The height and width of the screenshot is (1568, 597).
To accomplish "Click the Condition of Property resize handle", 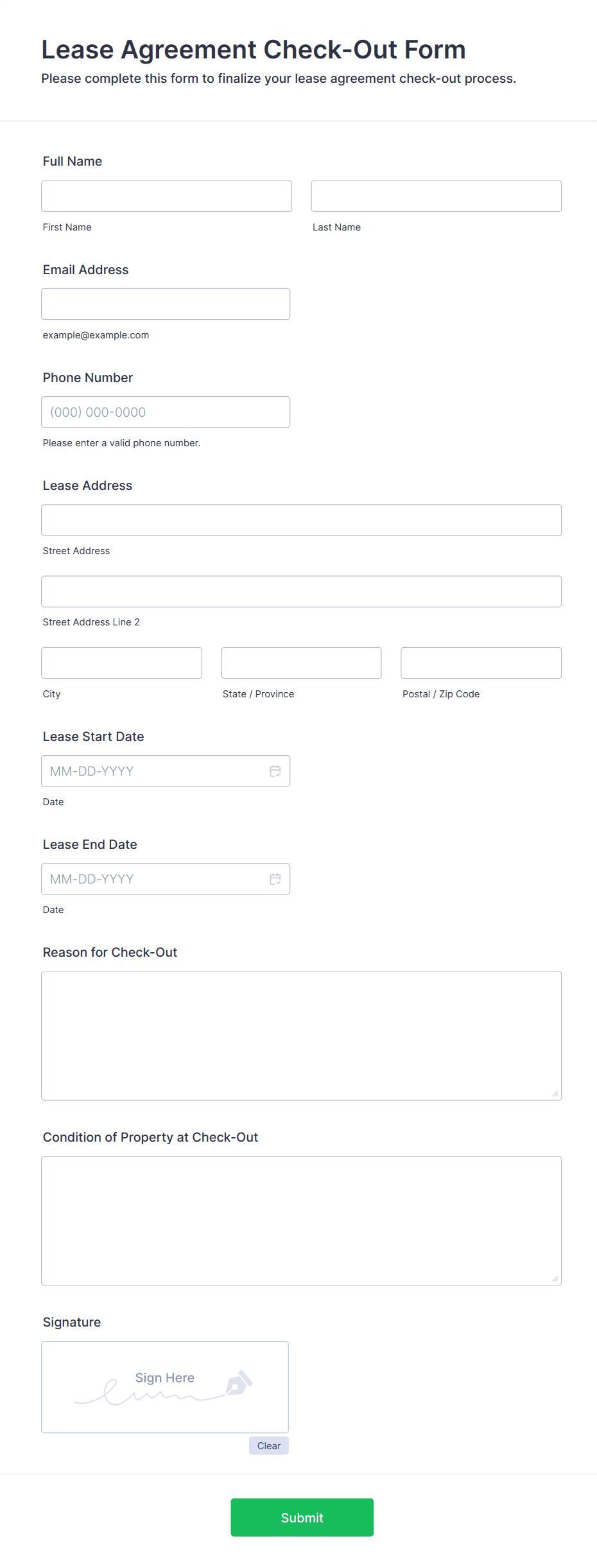I will 555,1278.
